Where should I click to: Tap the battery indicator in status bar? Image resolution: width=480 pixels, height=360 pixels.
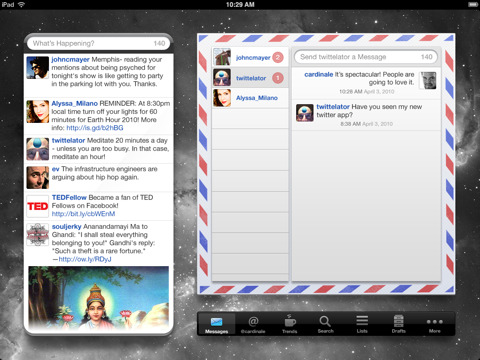click(x=473, y=4)
